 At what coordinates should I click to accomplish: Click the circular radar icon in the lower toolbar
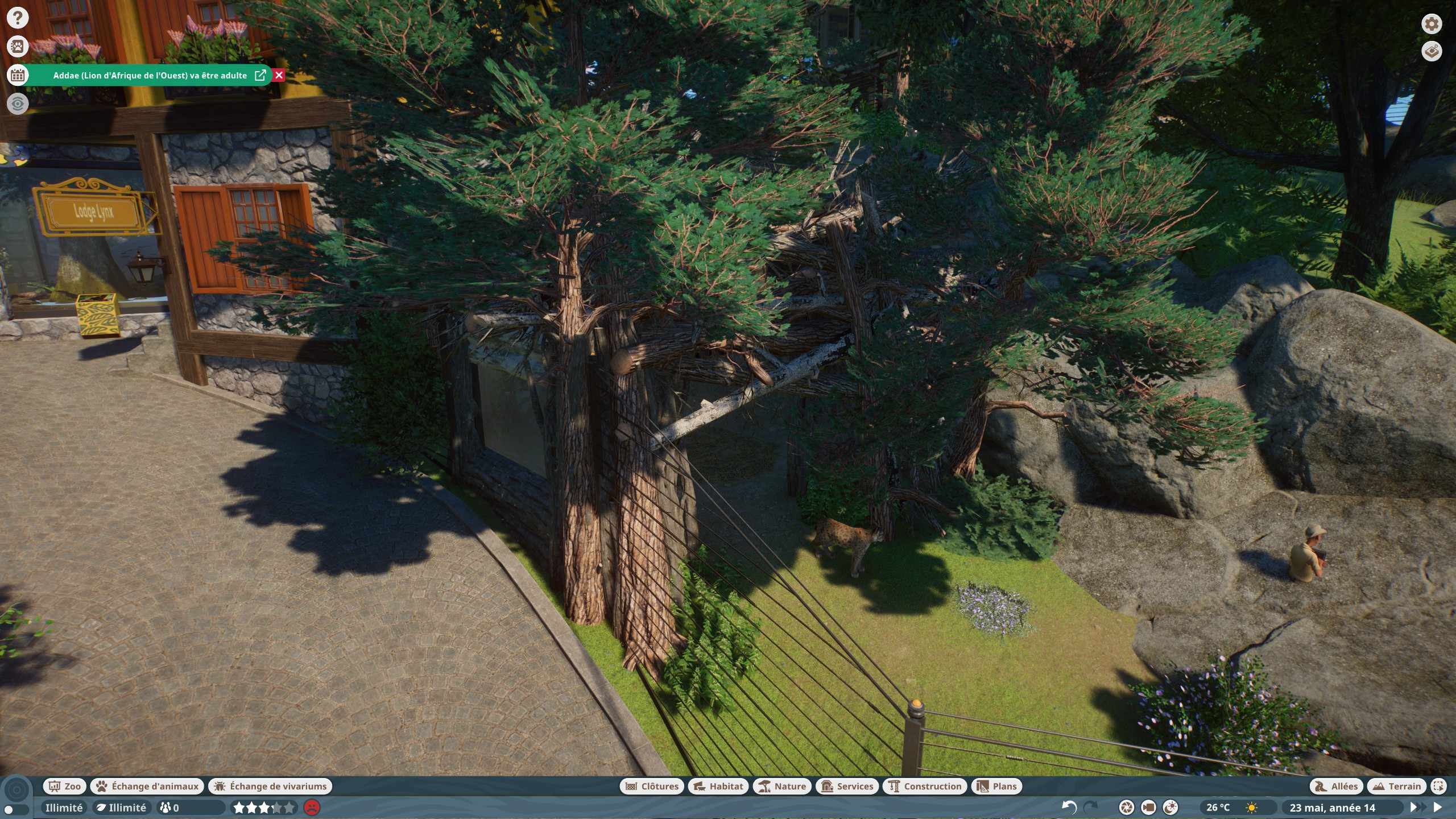16,790
